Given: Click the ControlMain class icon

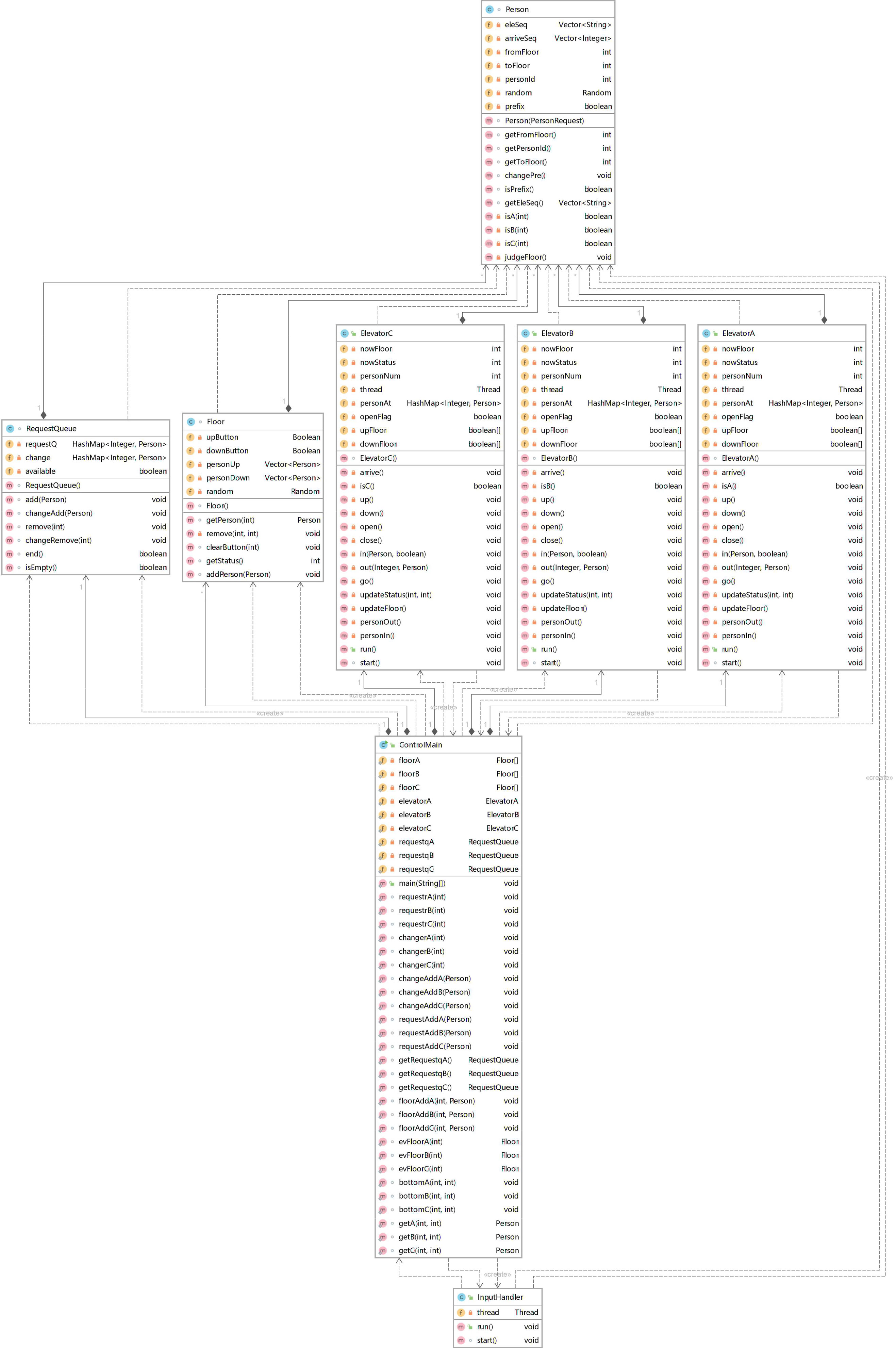Looking at the screenshot, I should click(383, 744).
